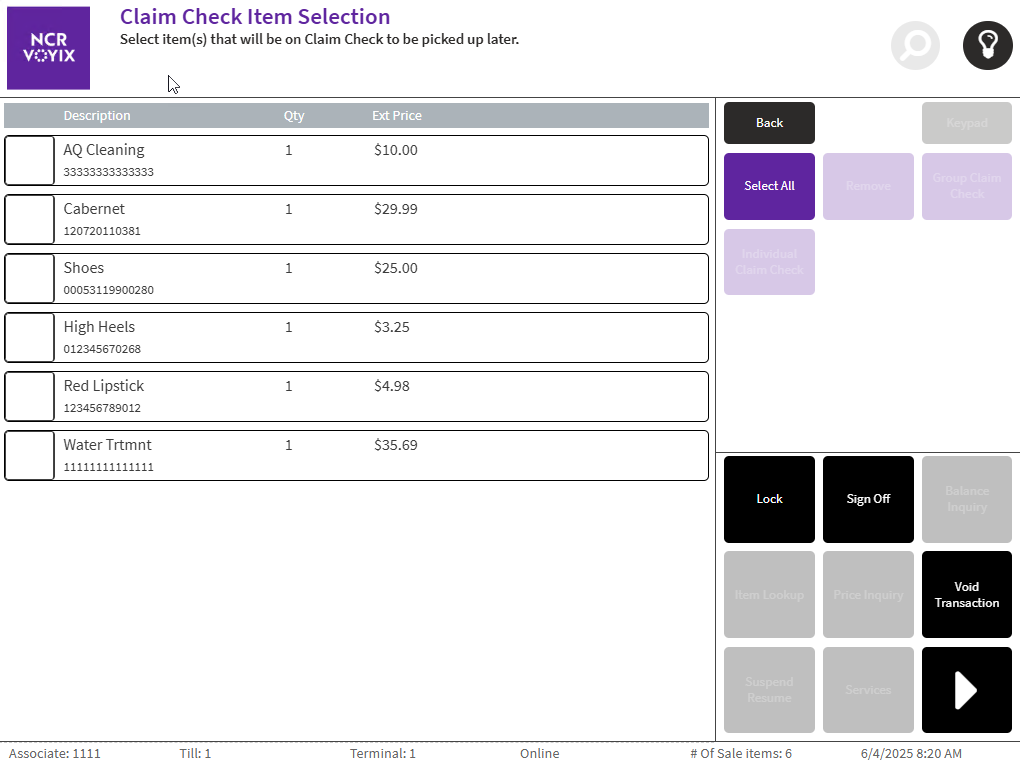Check the AQ Cleaning item checkbox
1020x762 pixels.
coord(29,160)
